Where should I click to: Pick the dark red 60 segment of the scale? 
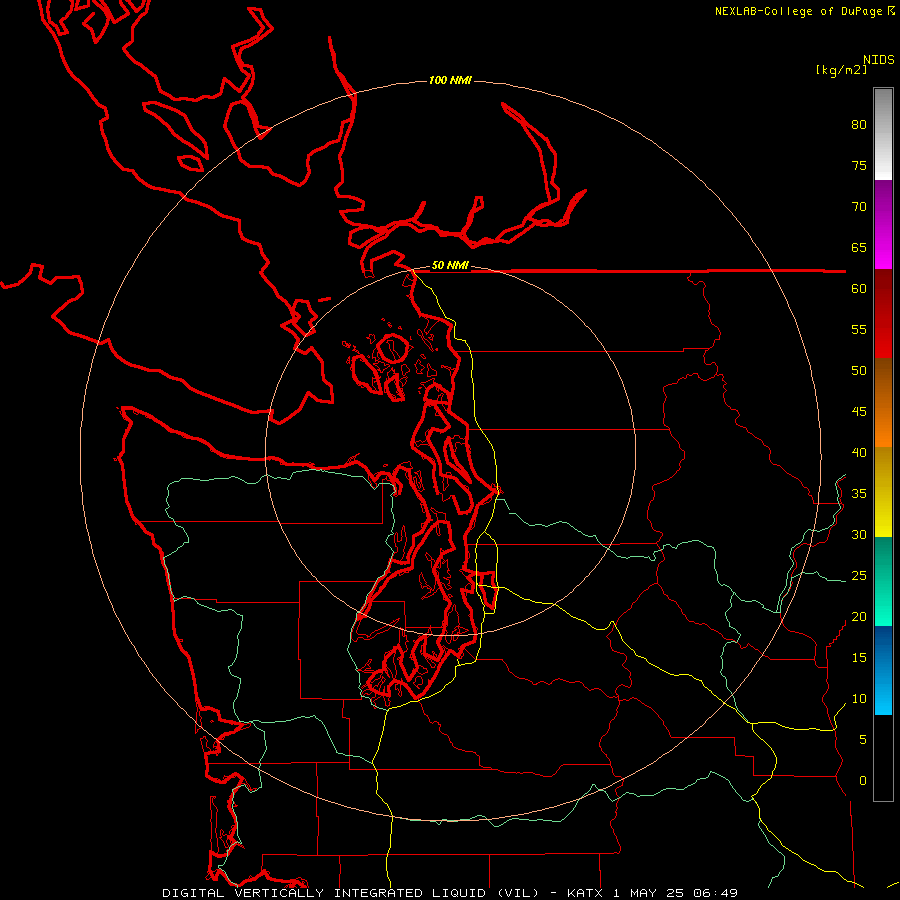[x=883, y=288]
